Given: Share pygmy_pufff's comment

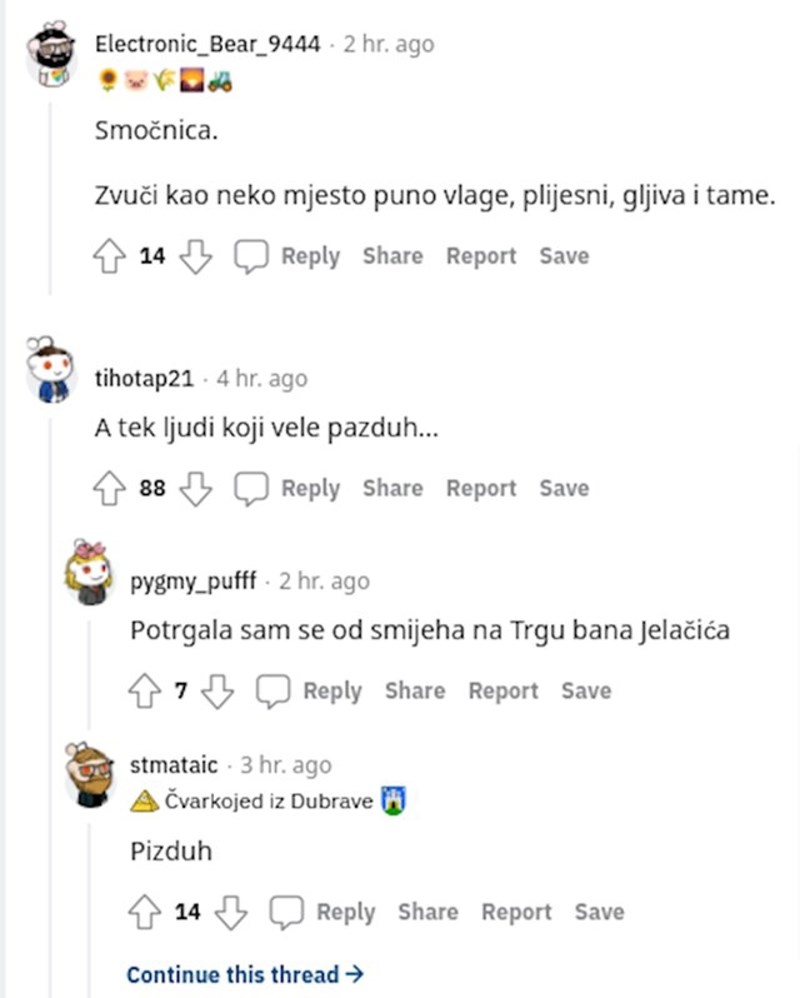Looking at the screenshot, I should click(x=415, y=691).
